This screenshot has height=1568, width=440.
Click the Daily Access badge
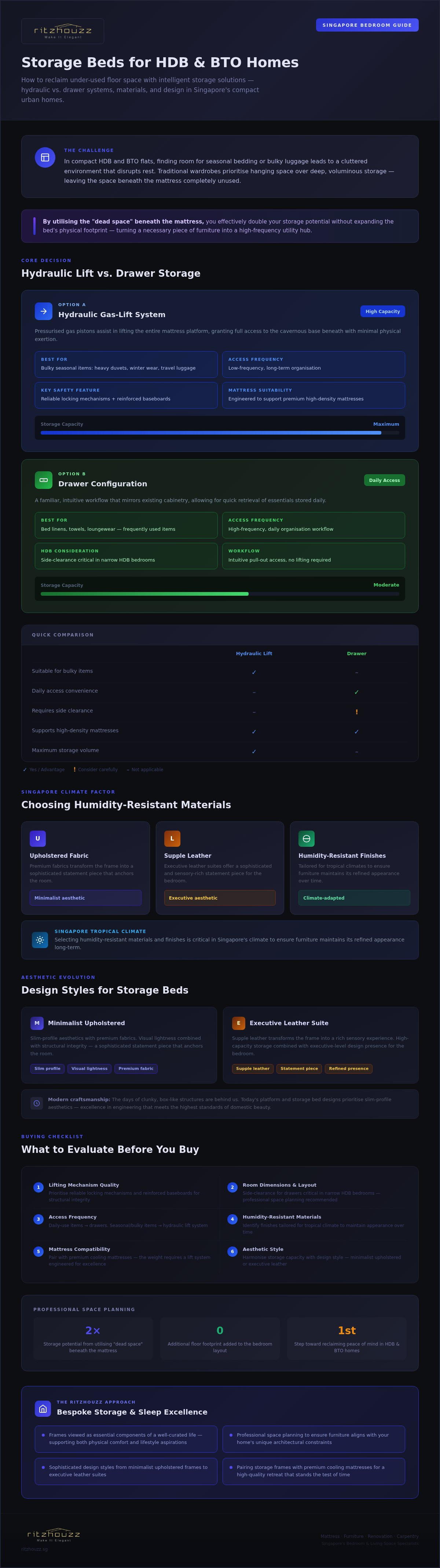coord(385,480)
